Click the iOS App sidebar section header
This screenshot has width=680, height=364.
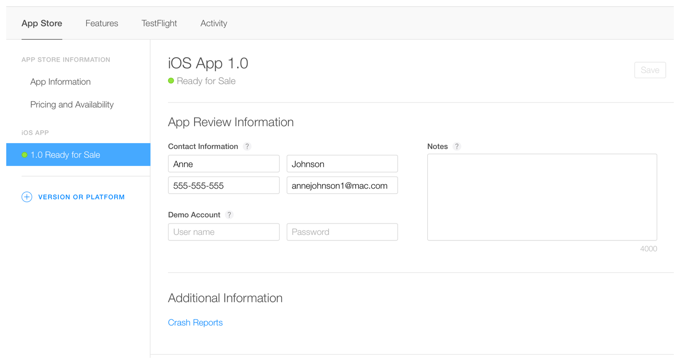pos(35,133)
